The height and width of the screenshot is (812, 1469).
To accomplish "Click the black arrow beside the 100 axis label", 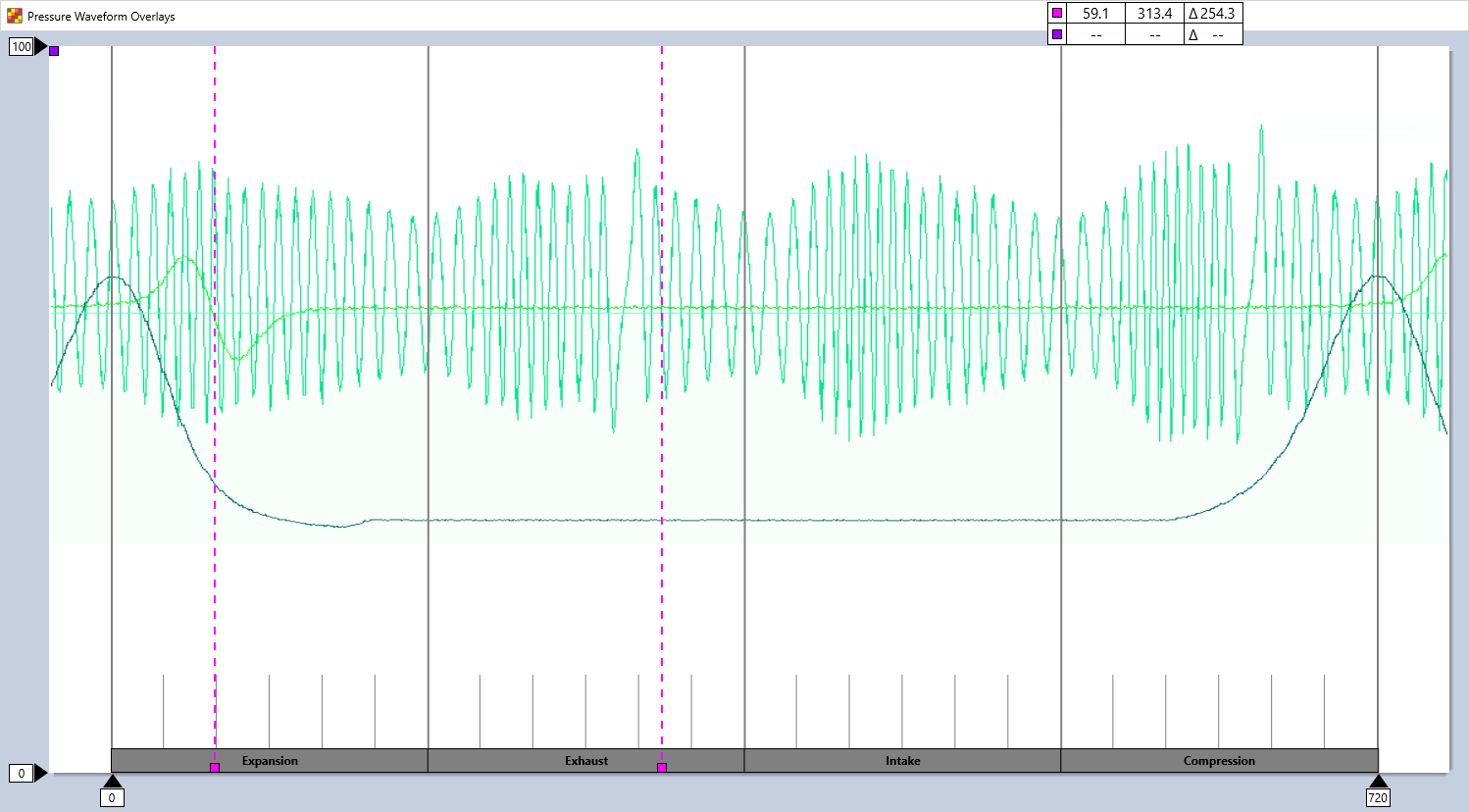I will 39,45.
